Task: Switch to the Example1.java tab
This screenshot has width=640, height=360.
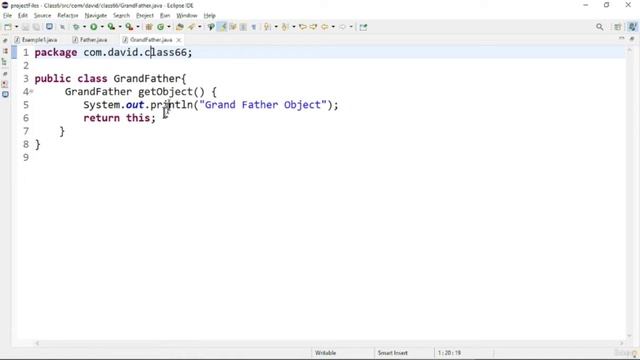Action: (x=36, y=40)
